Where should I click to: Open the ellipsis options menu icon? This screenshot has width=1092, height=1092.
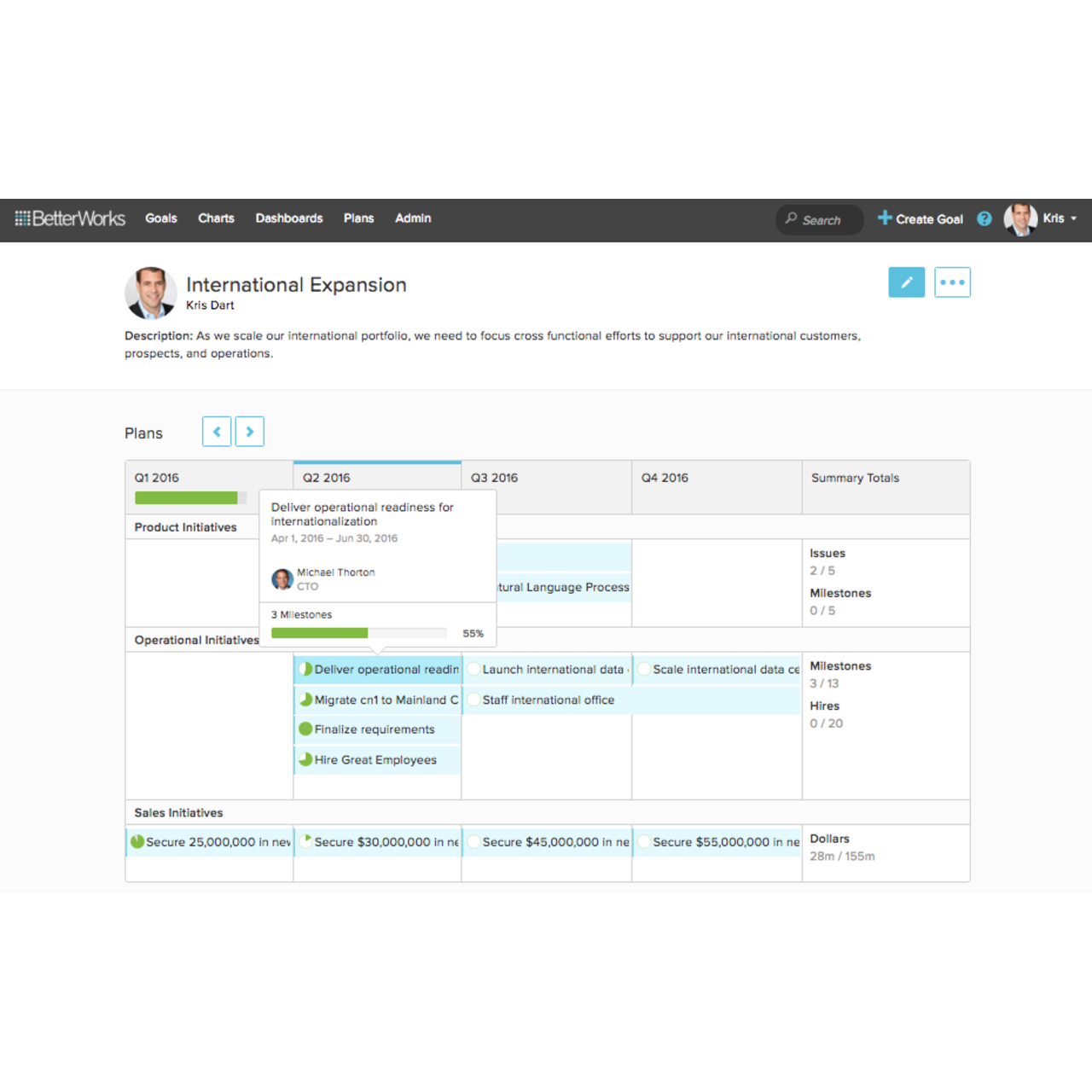(952, 282)
